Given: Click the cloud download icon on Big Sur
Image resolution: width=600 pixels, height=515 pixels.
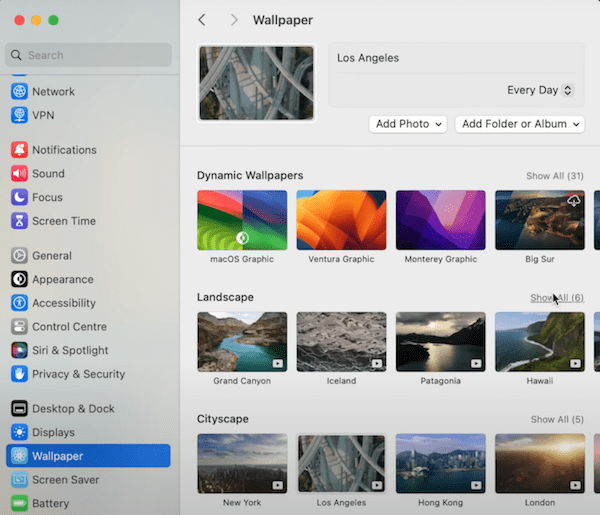Looking at the screenshot, I should point(574,200).
